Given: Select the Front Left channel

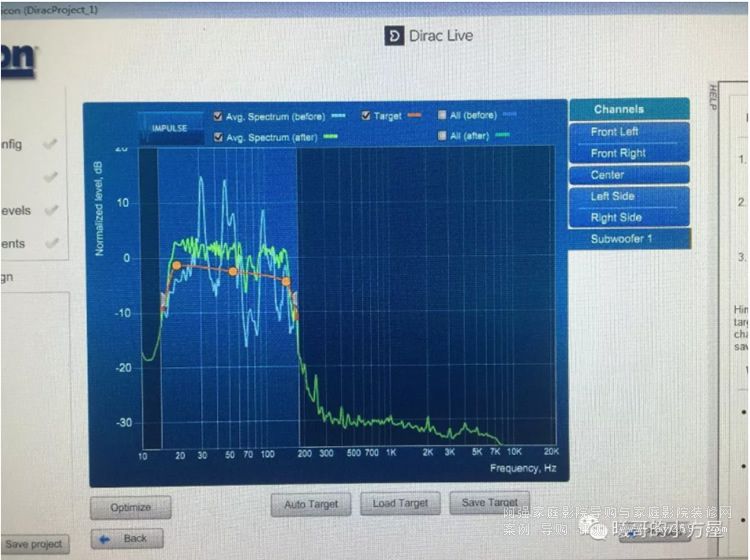Looking at the screenshot, I should 628,132.
